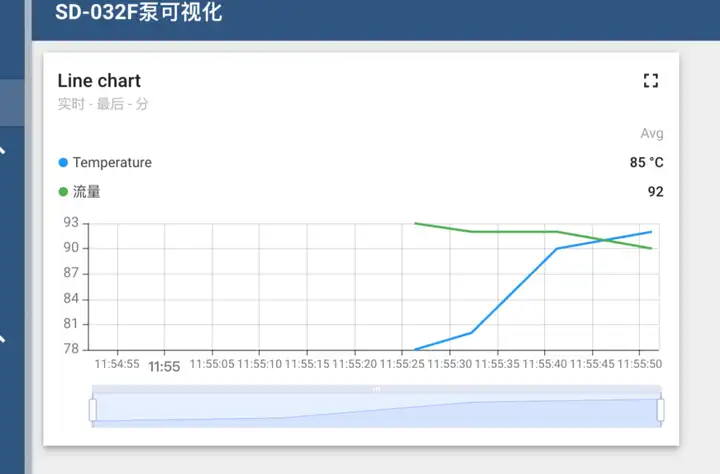Select the highlighted sidebar menu item
720x474 pixels.
tap(12, 103)
